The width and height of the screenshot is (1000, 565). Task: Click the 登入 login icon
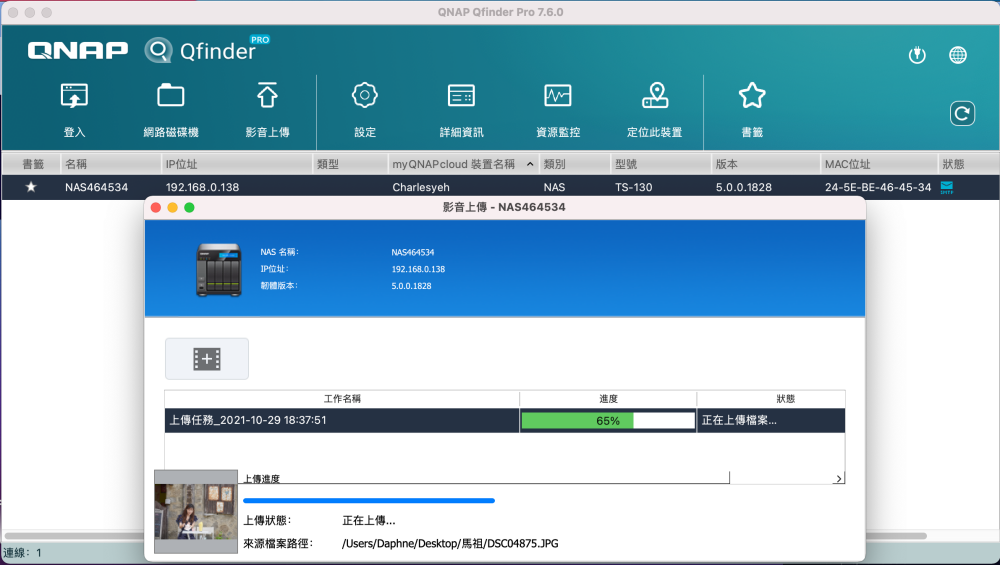[75, 97]
